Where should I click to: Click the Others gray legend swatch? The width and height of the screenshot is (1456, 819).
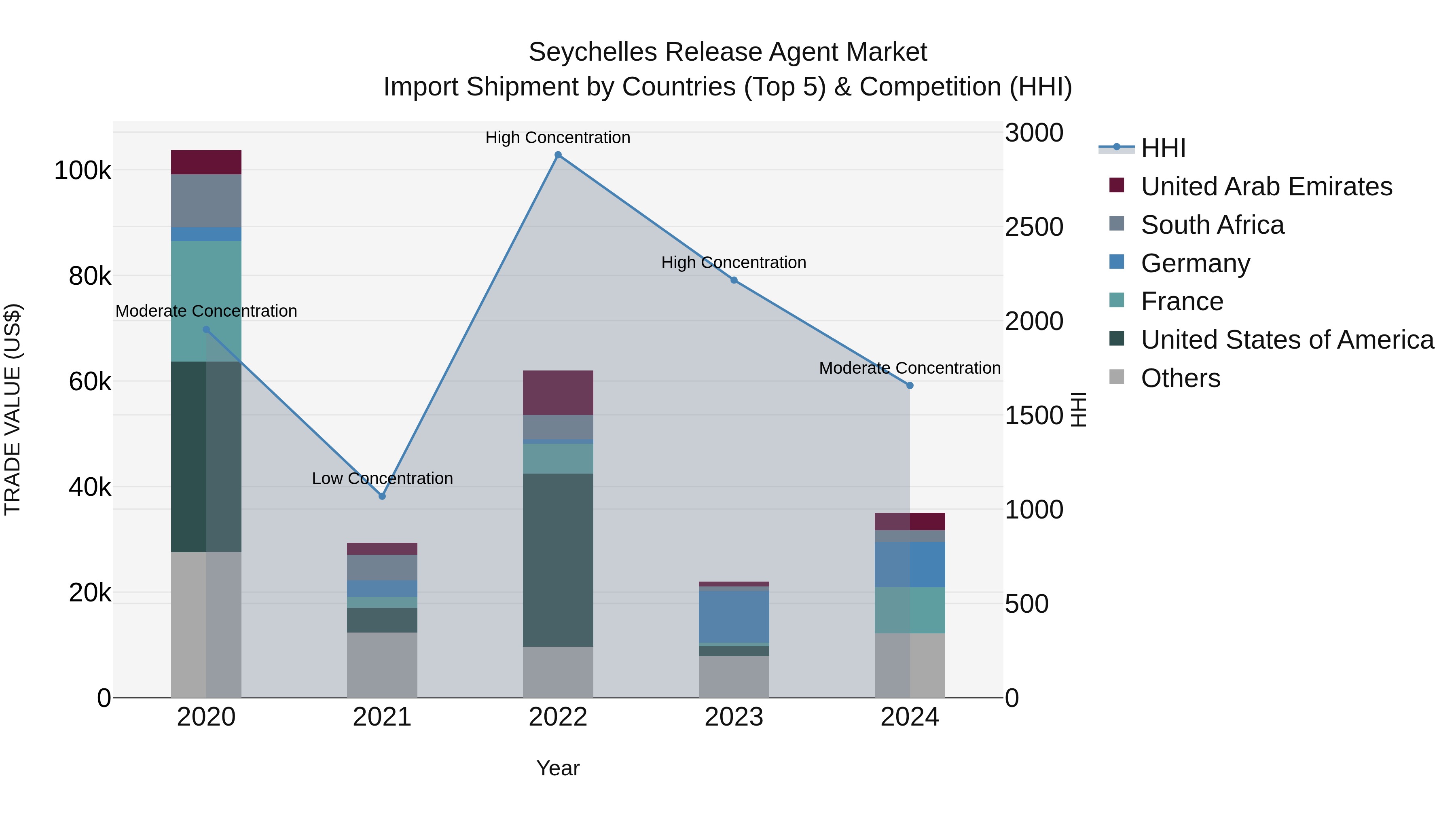tap(1116, 377)
